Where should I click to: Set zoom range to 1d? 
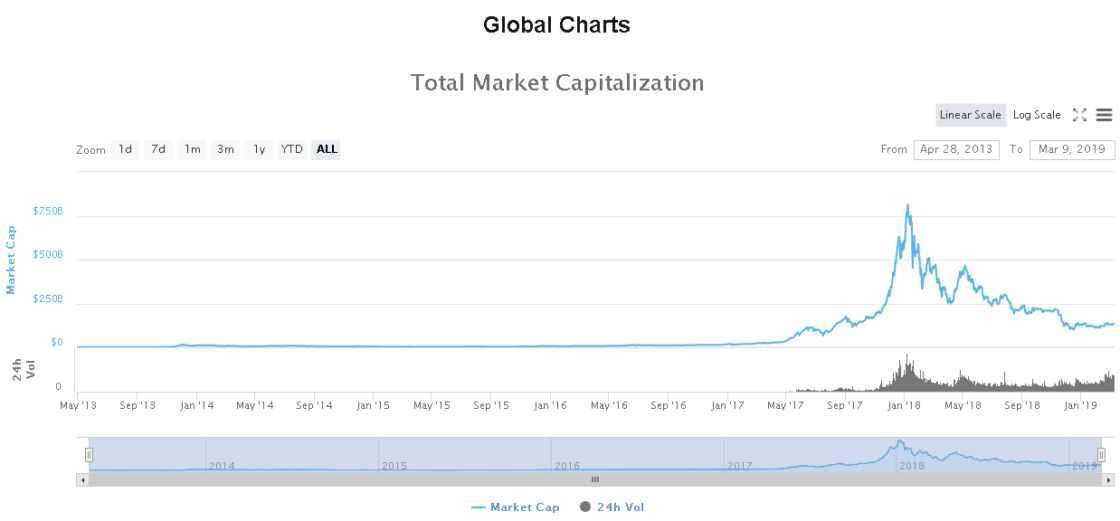click(125, 149)
